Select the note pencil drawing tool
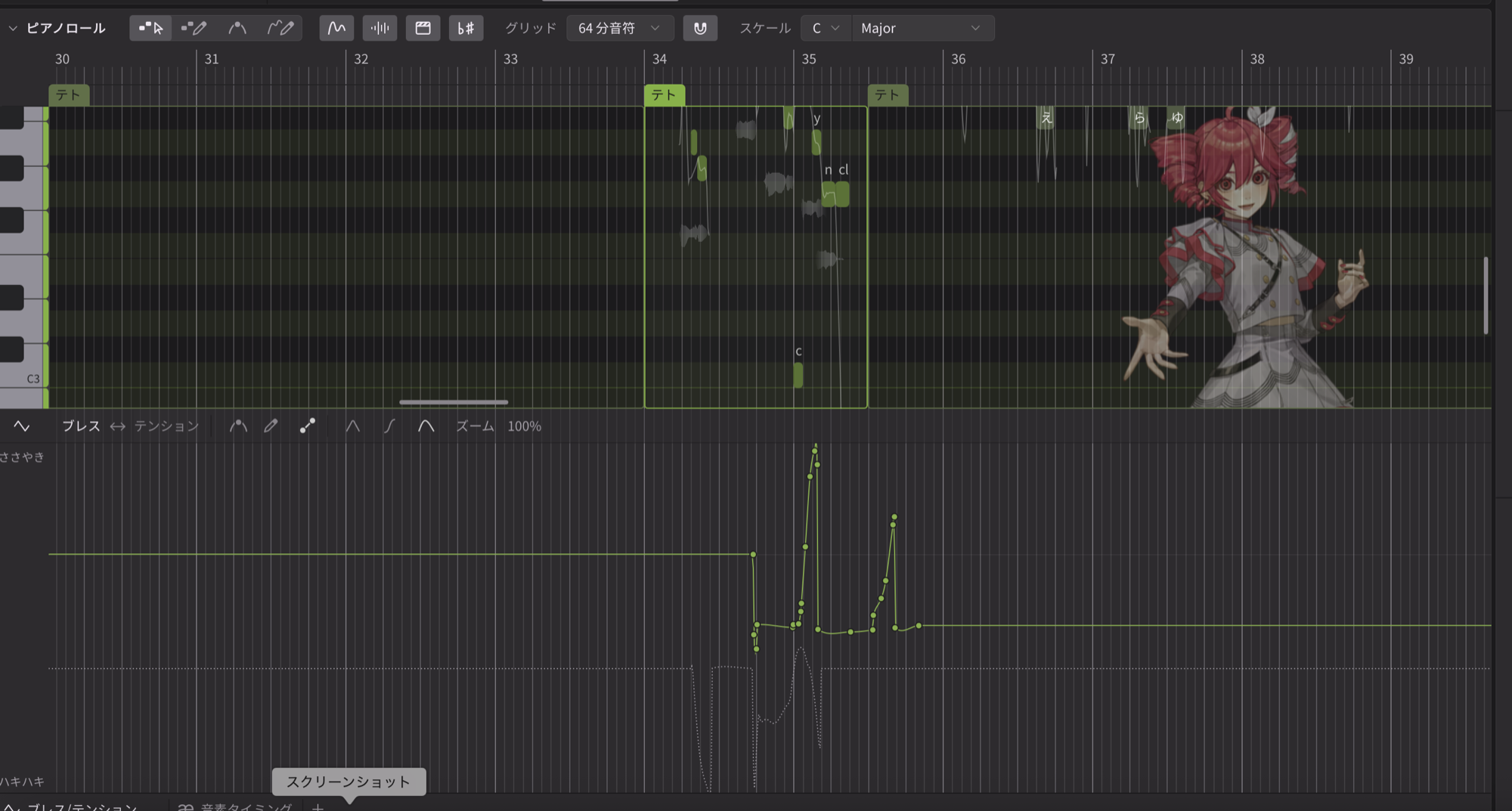1512x811 pixels. point(194,28)
